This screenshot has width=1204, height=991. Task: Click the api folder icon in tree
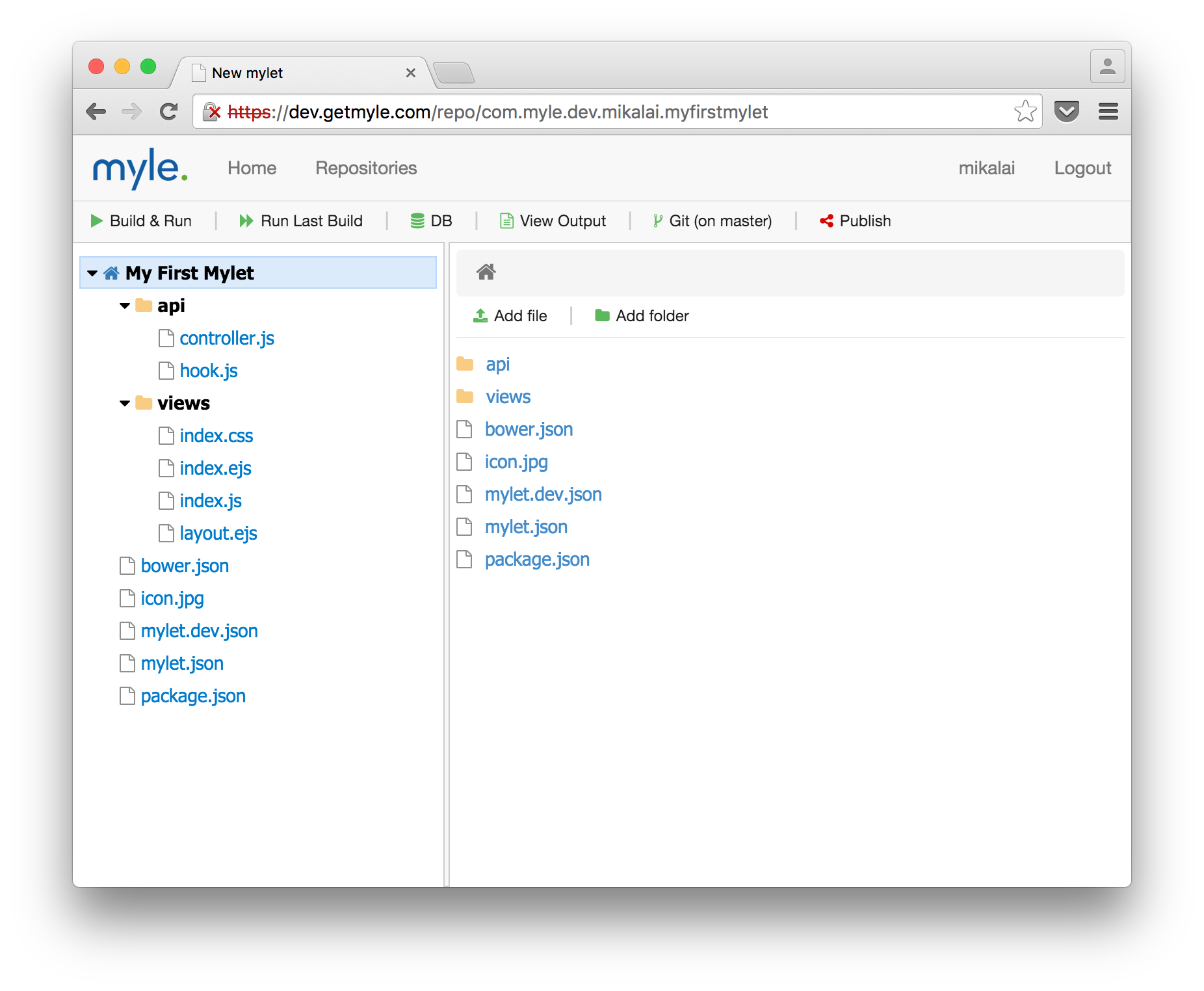pos(144,305)
